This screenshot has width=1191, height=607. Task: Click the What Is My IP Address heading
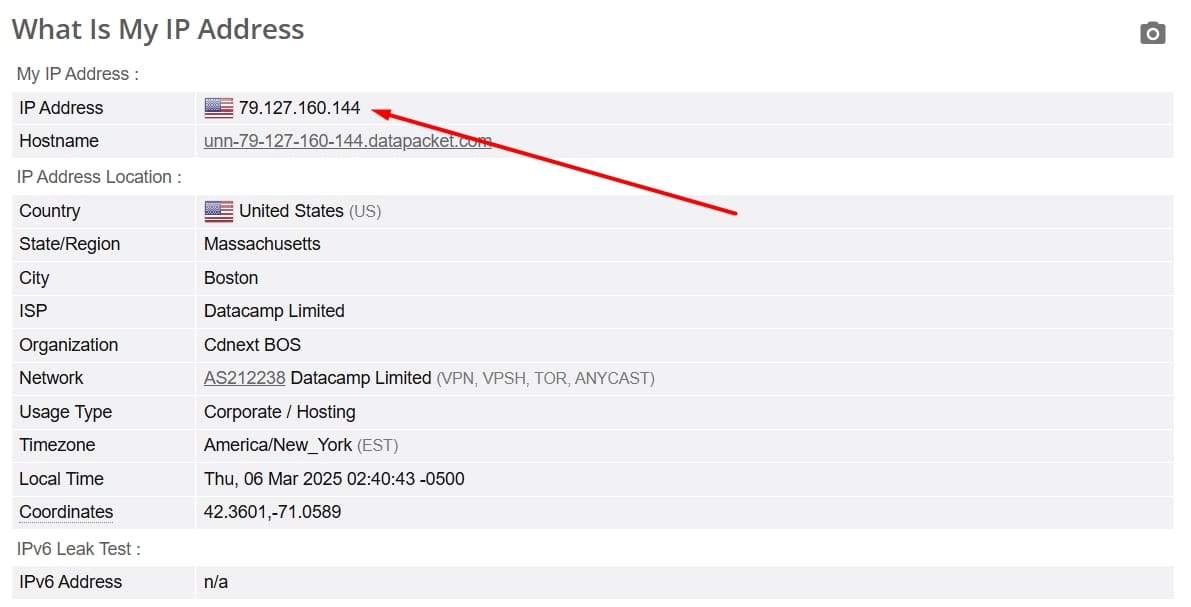158,30
